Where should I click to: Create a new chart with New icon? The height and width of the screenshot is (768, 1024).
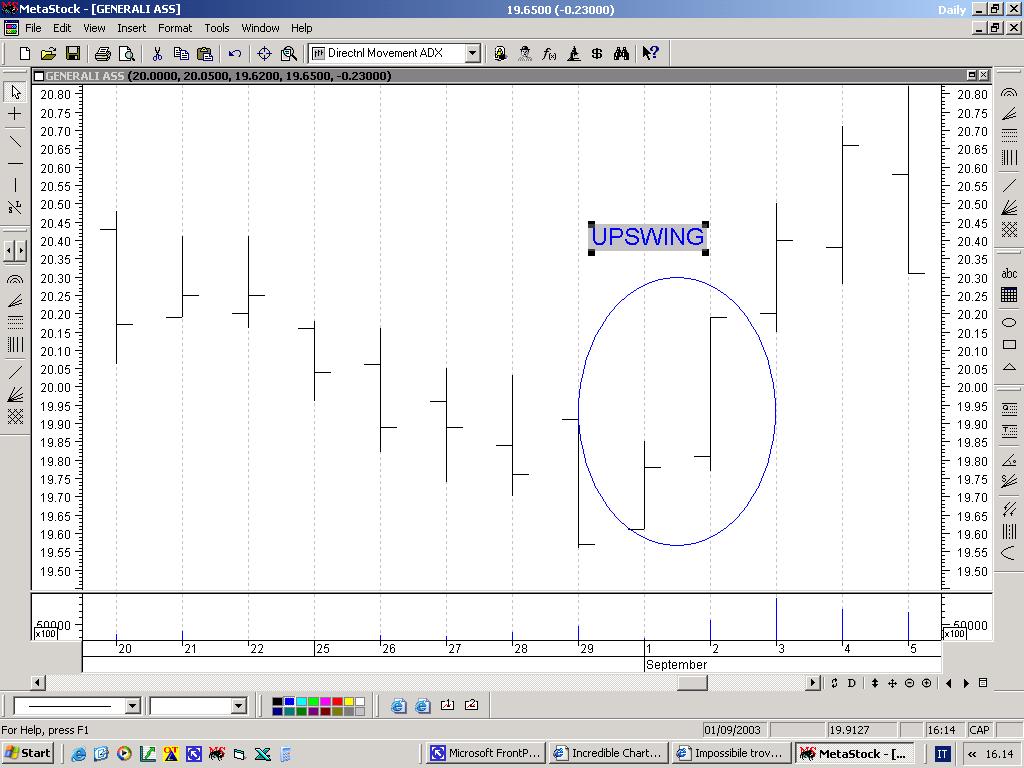(x=25, y=54)
